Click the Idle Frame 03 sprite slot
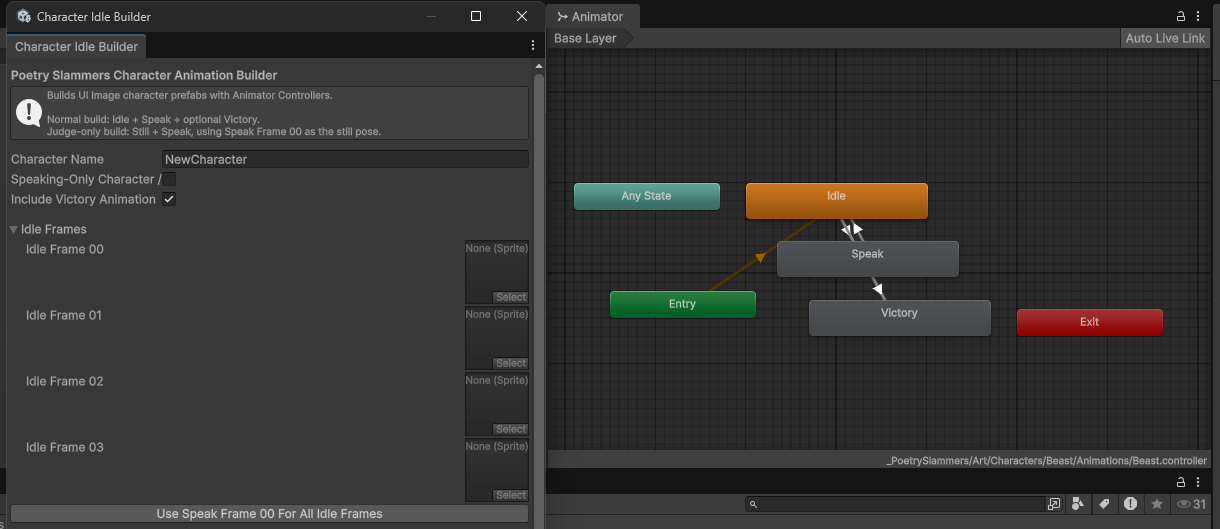 [x=496, y=469]
